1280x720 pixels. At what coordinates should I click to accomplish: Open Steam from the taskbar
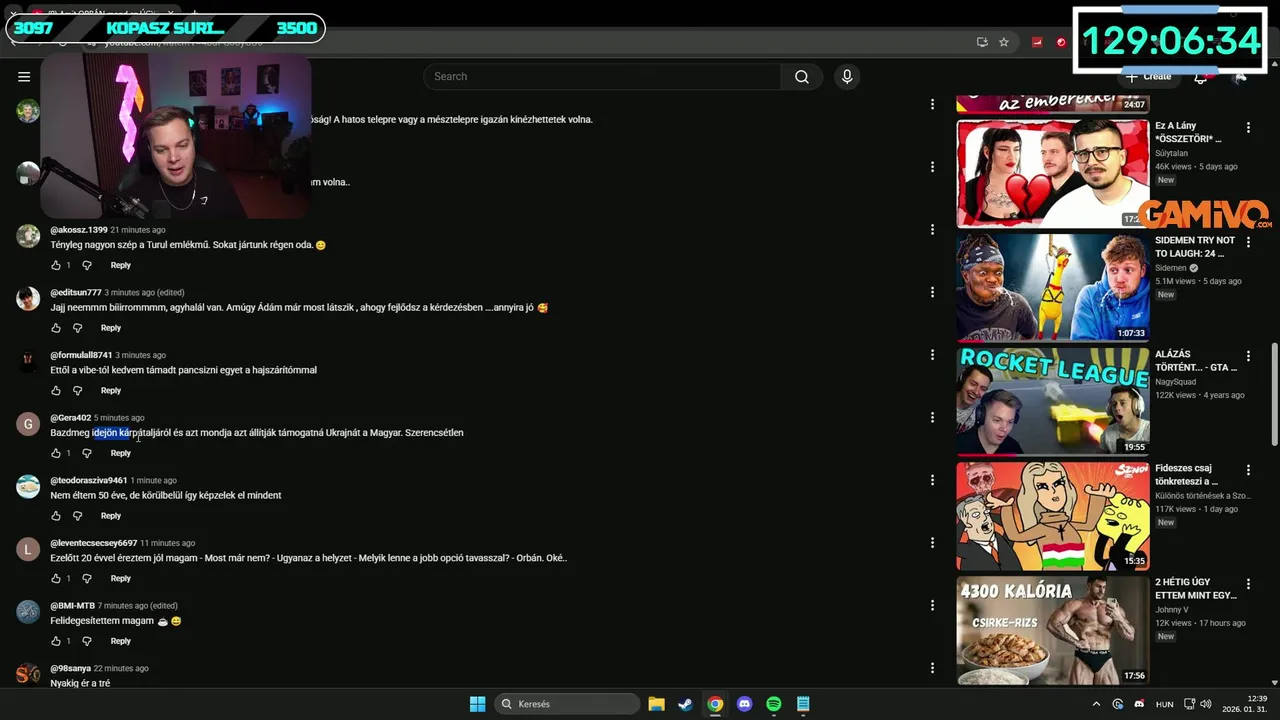point(685,704)
